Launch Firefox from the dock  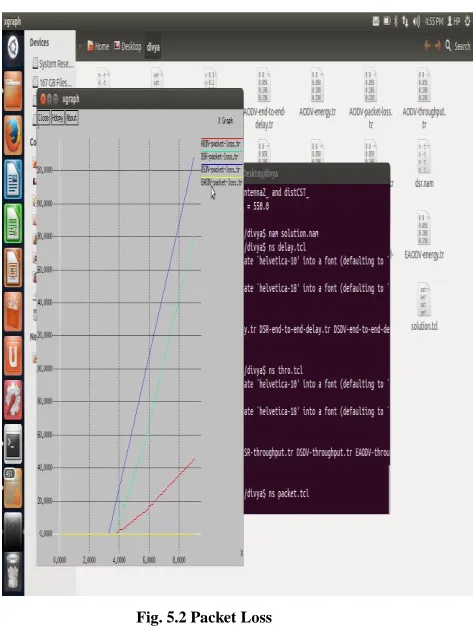pyautogui.click(x=13, y=135)
